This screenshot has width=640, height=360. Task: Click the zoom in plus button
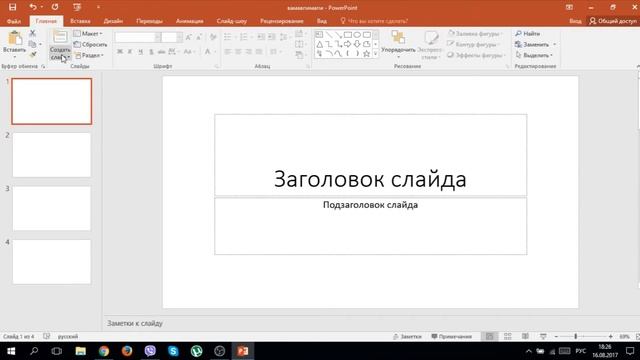610,336
